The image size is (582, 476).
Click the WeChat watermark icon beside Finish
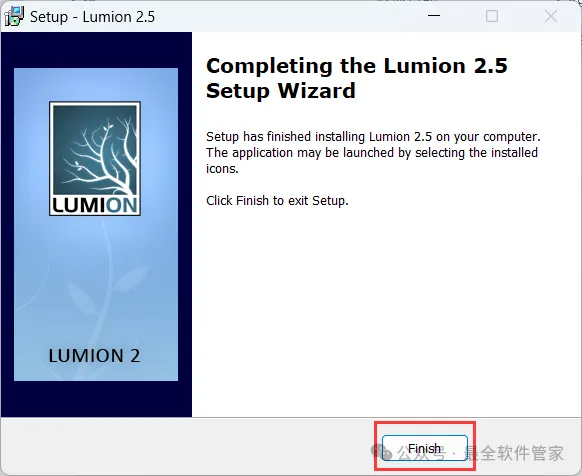tap(381, 452)
